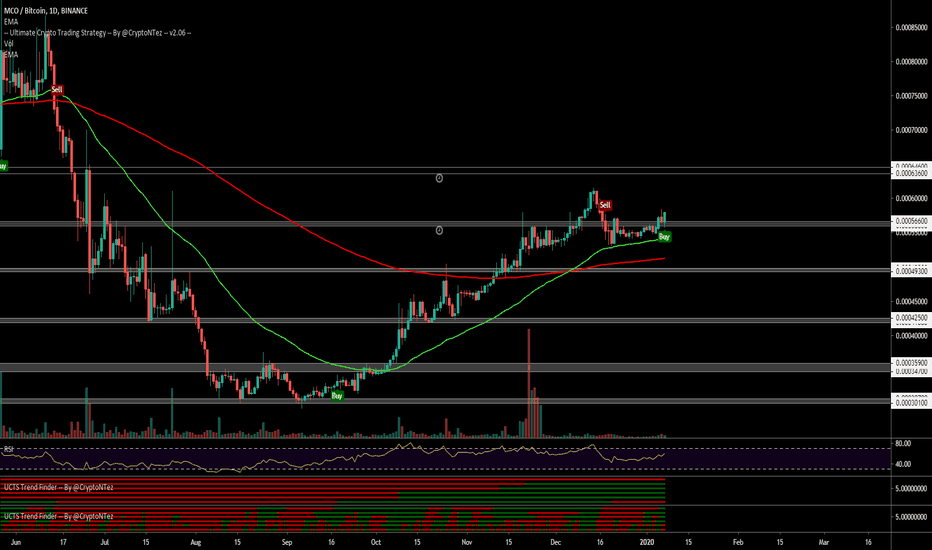Image resolution: width=932 pixels, height=550 pixels.
Task: Click the Sep label on time axis
Action: coord(287,542)
